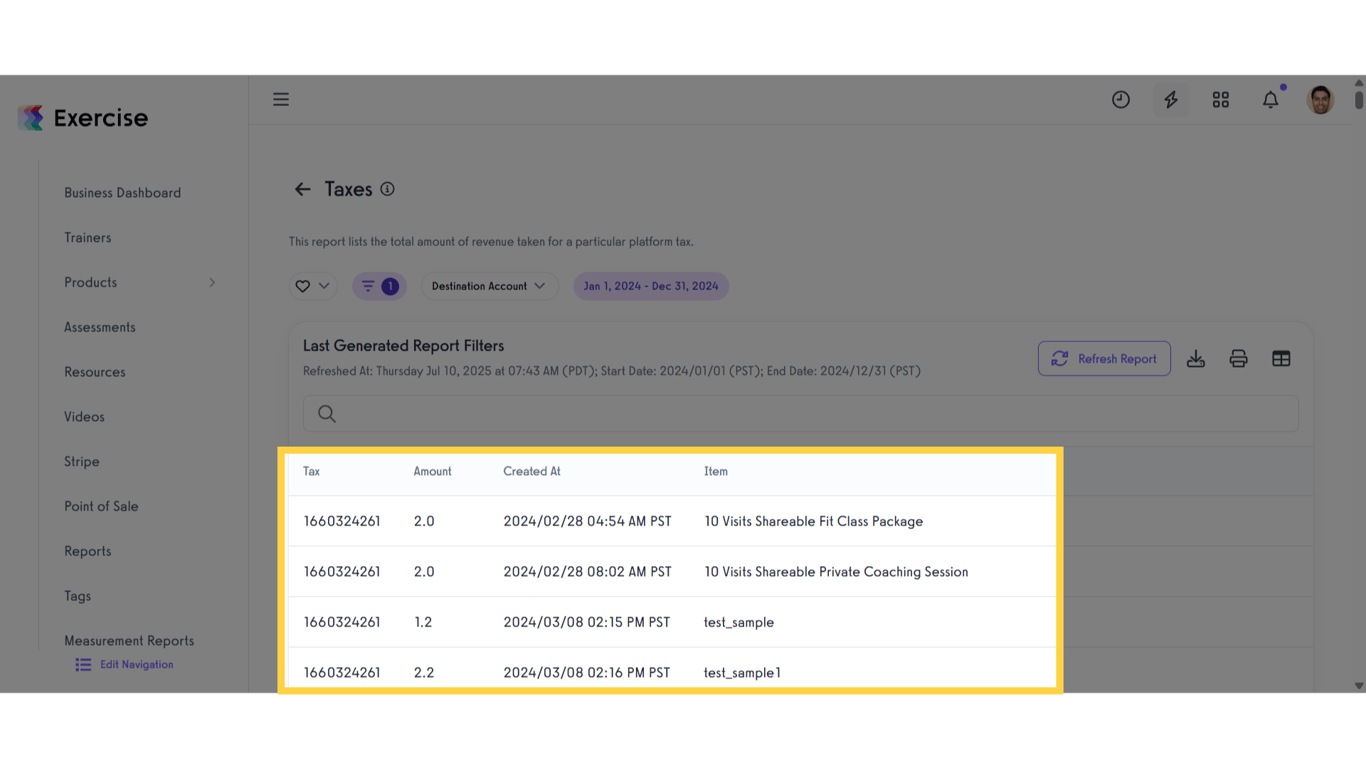Open the user profile avatar

tap(1320, 100)
